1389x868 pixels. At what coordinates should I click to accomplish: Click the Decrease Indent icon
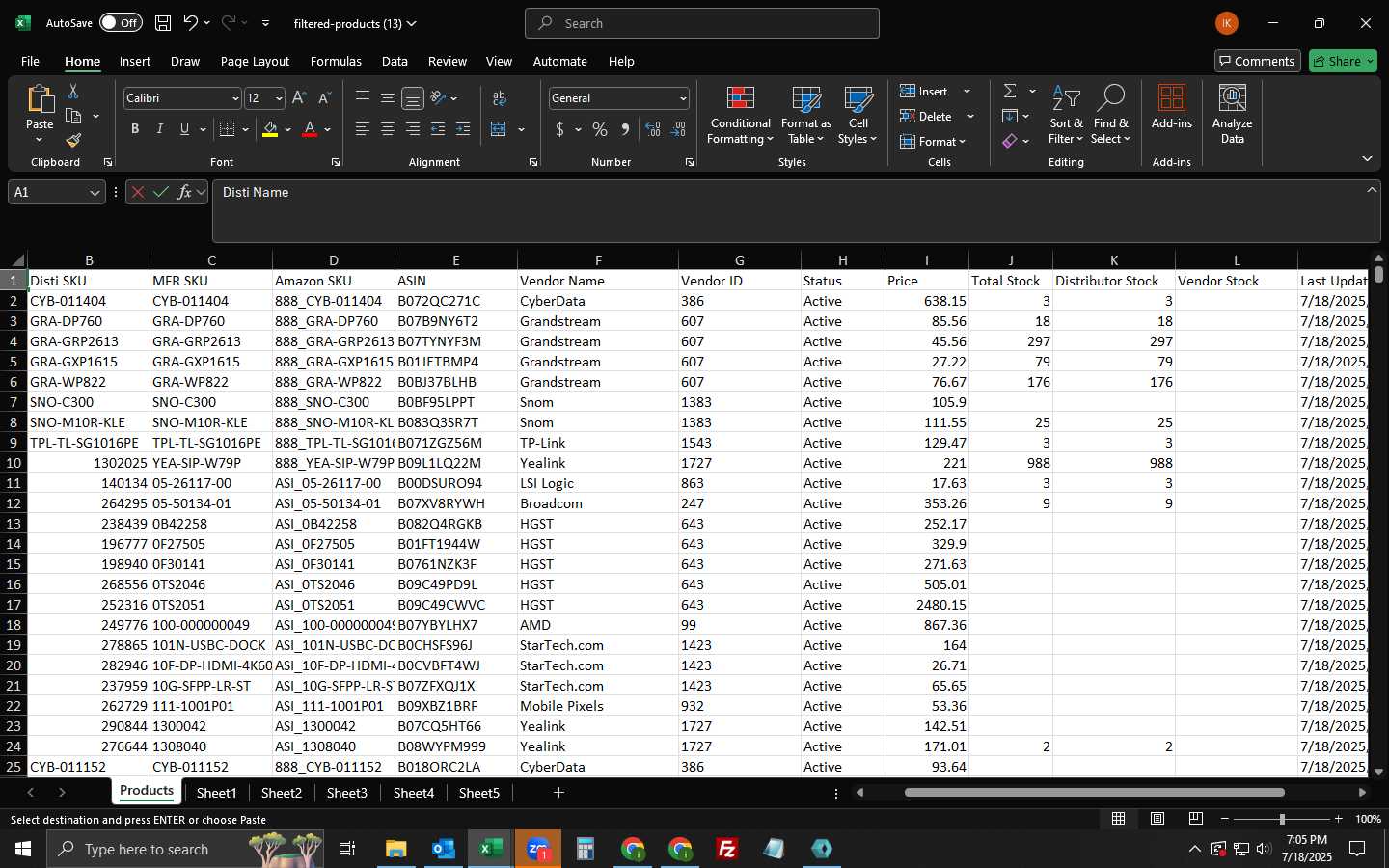coord(438,129)
